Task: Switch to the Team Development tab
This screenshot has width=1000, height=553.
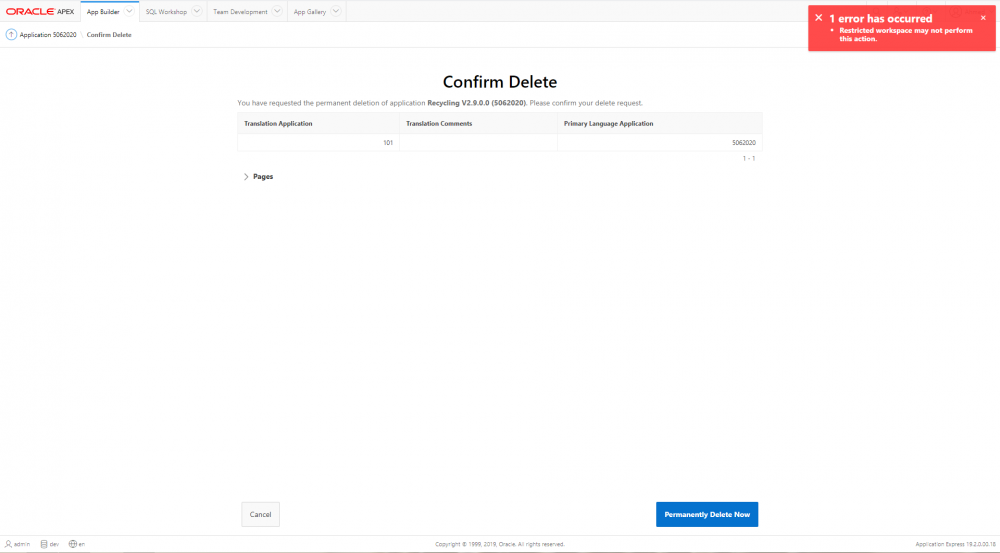Action: pos(240,12)
